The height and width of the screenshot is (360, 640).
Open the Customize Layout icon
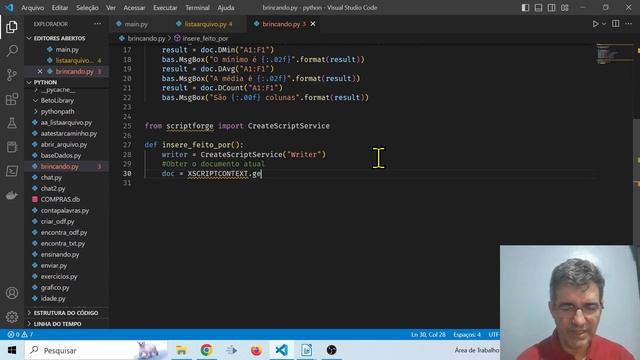coord(564,8)
